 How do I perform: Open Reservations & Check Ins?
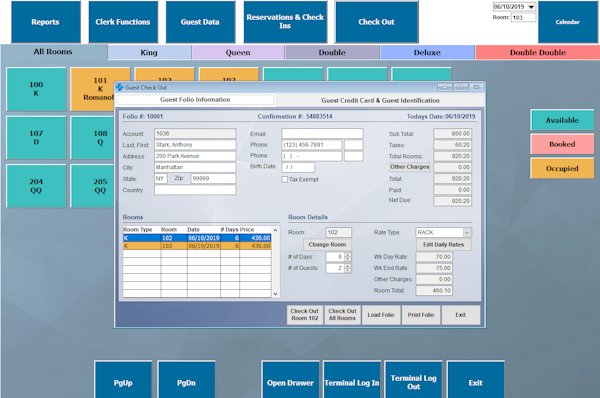click(285, 22)
